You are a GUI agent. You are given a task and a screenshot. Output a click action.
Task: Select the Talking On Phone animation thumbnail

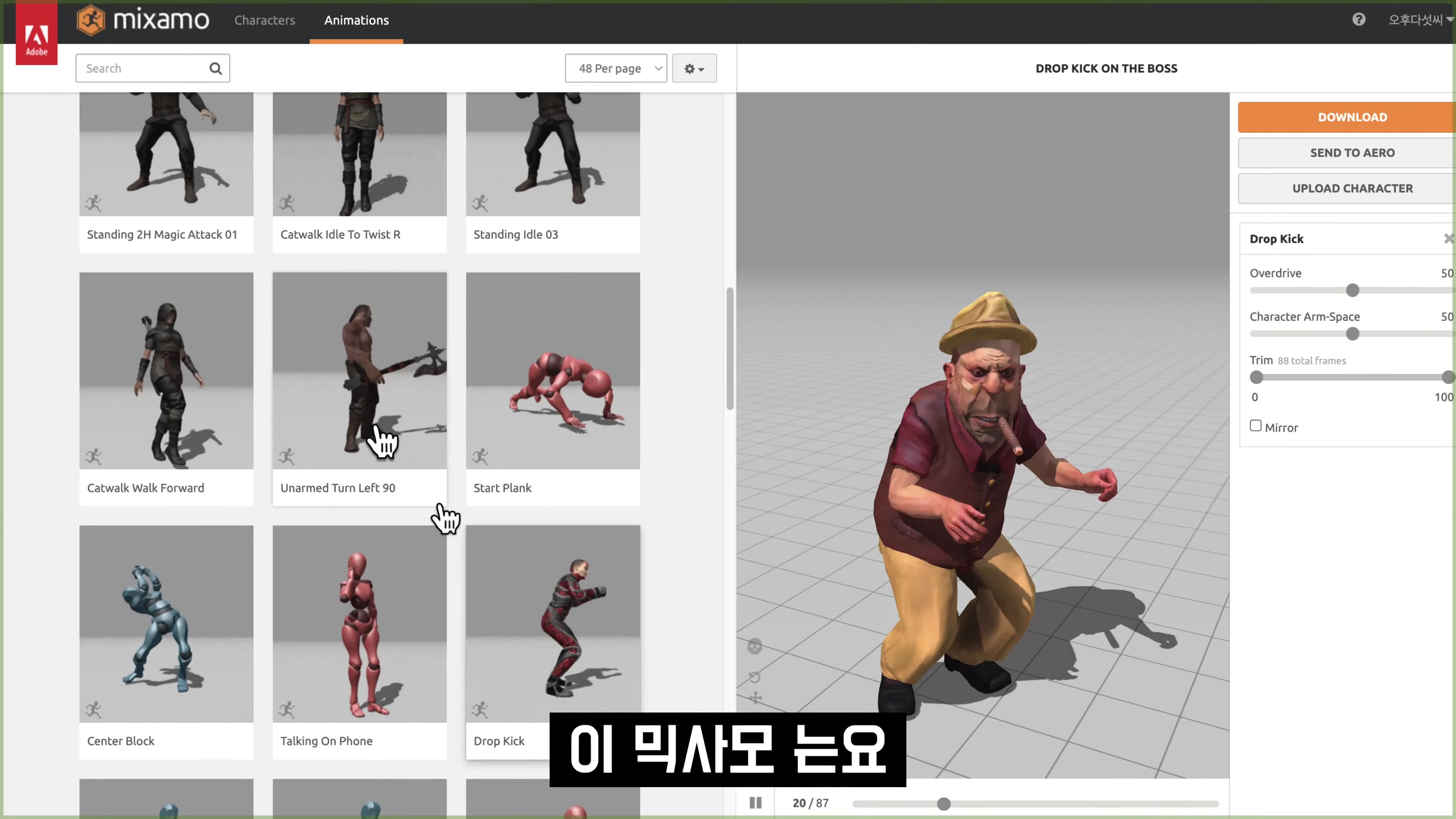tap(360, 623)
